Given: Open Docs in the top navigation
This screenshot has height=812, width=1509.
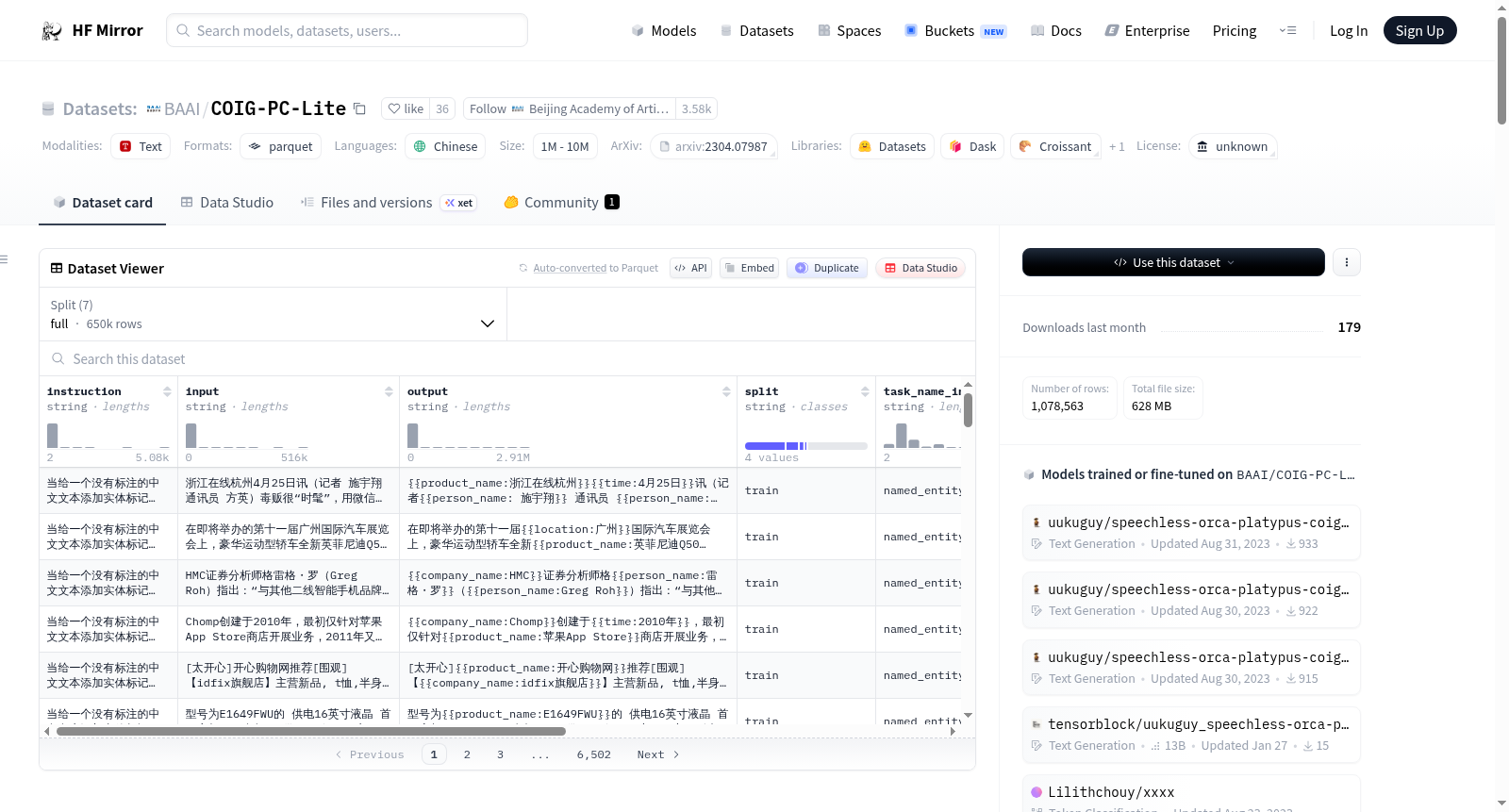Looking at the screenshot, I should point(1055,30).
